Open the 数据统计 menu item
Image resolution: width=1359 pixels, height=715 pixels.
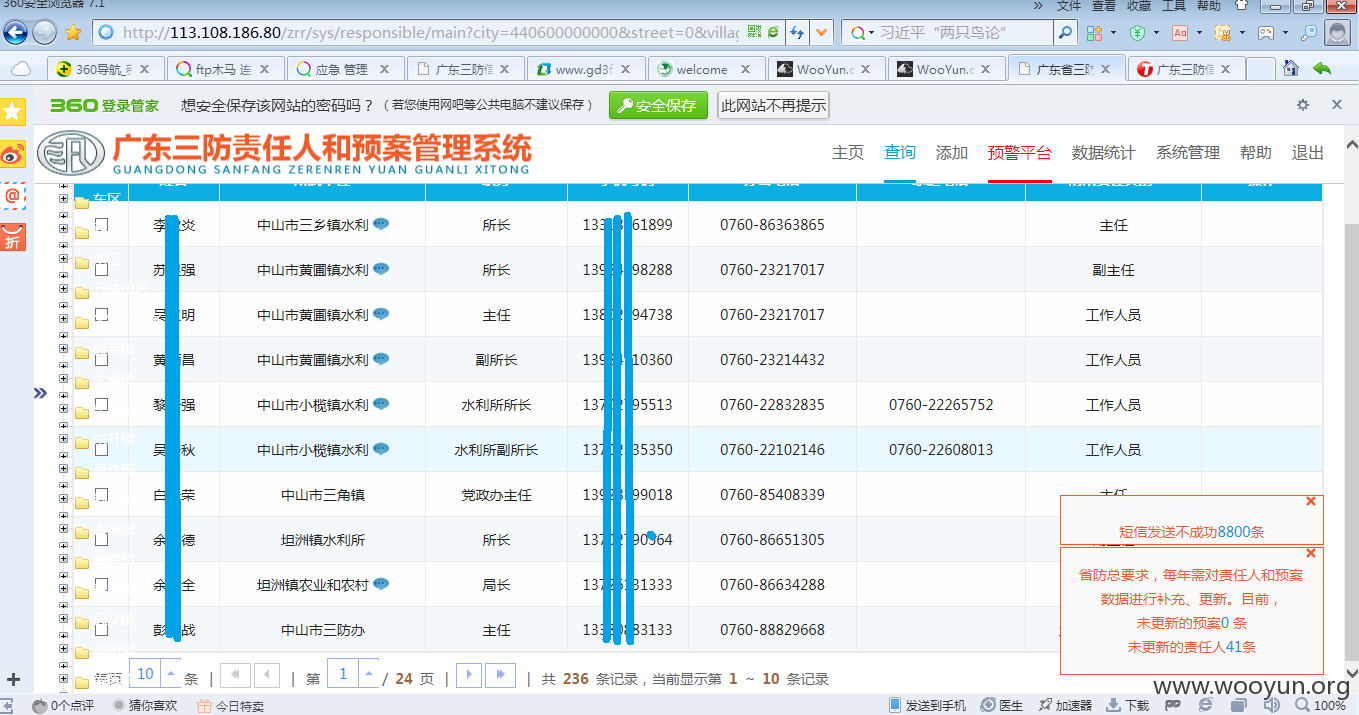[1104, 153]
